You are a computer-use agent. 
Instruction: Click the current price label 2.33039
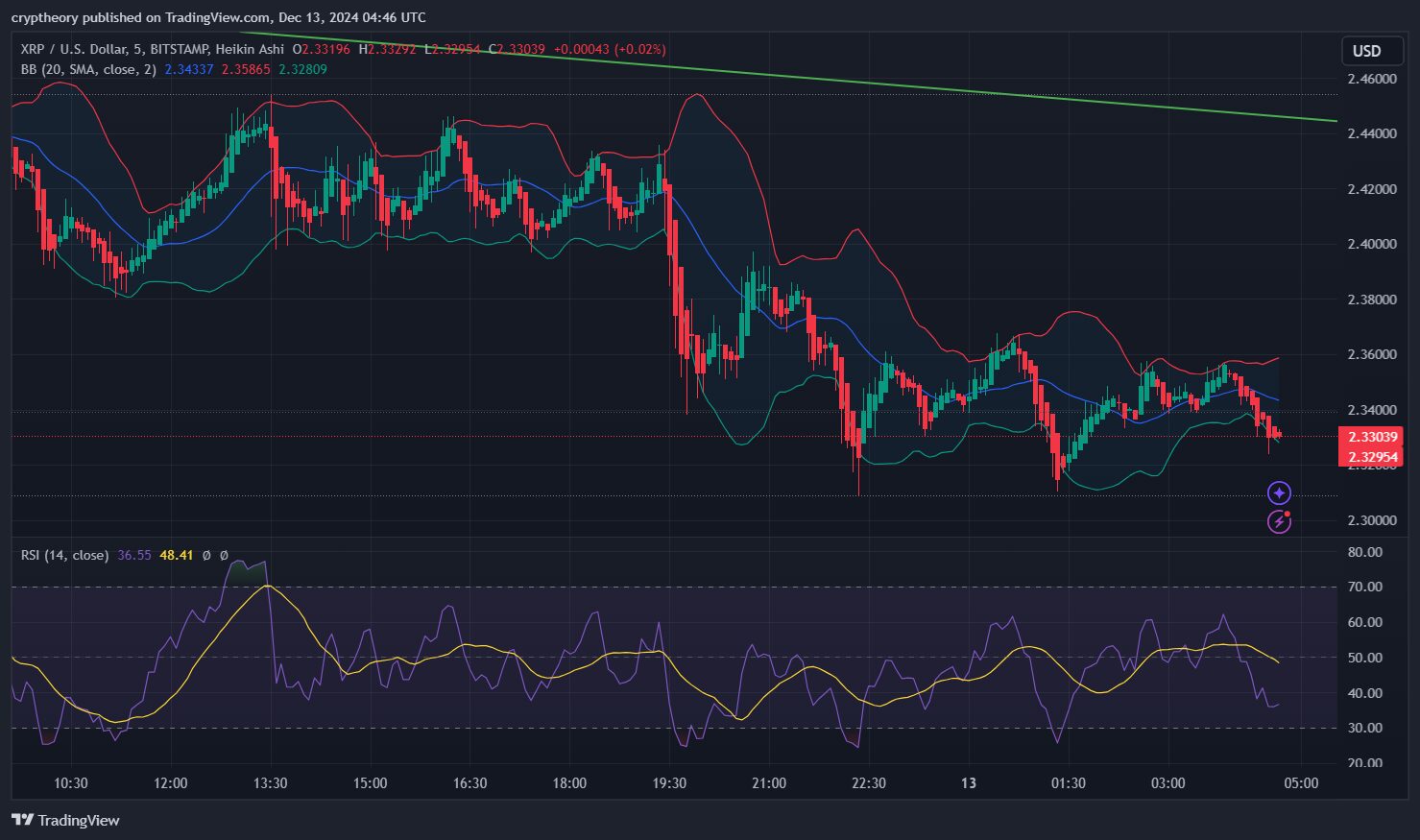pos(1371,437)
